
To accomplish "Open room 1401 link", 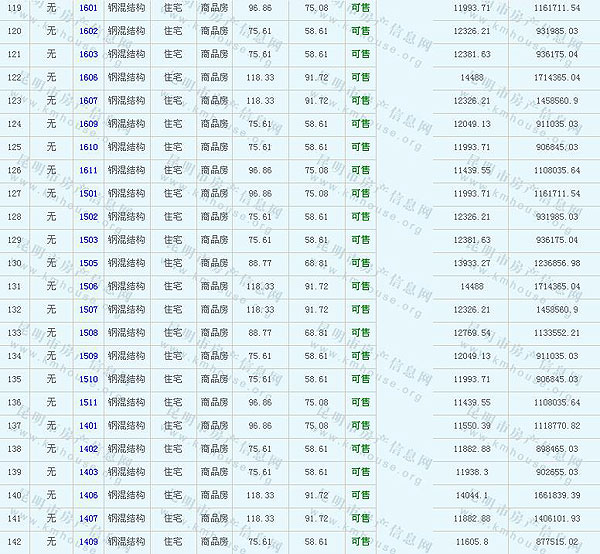I will tap(88, 426).
